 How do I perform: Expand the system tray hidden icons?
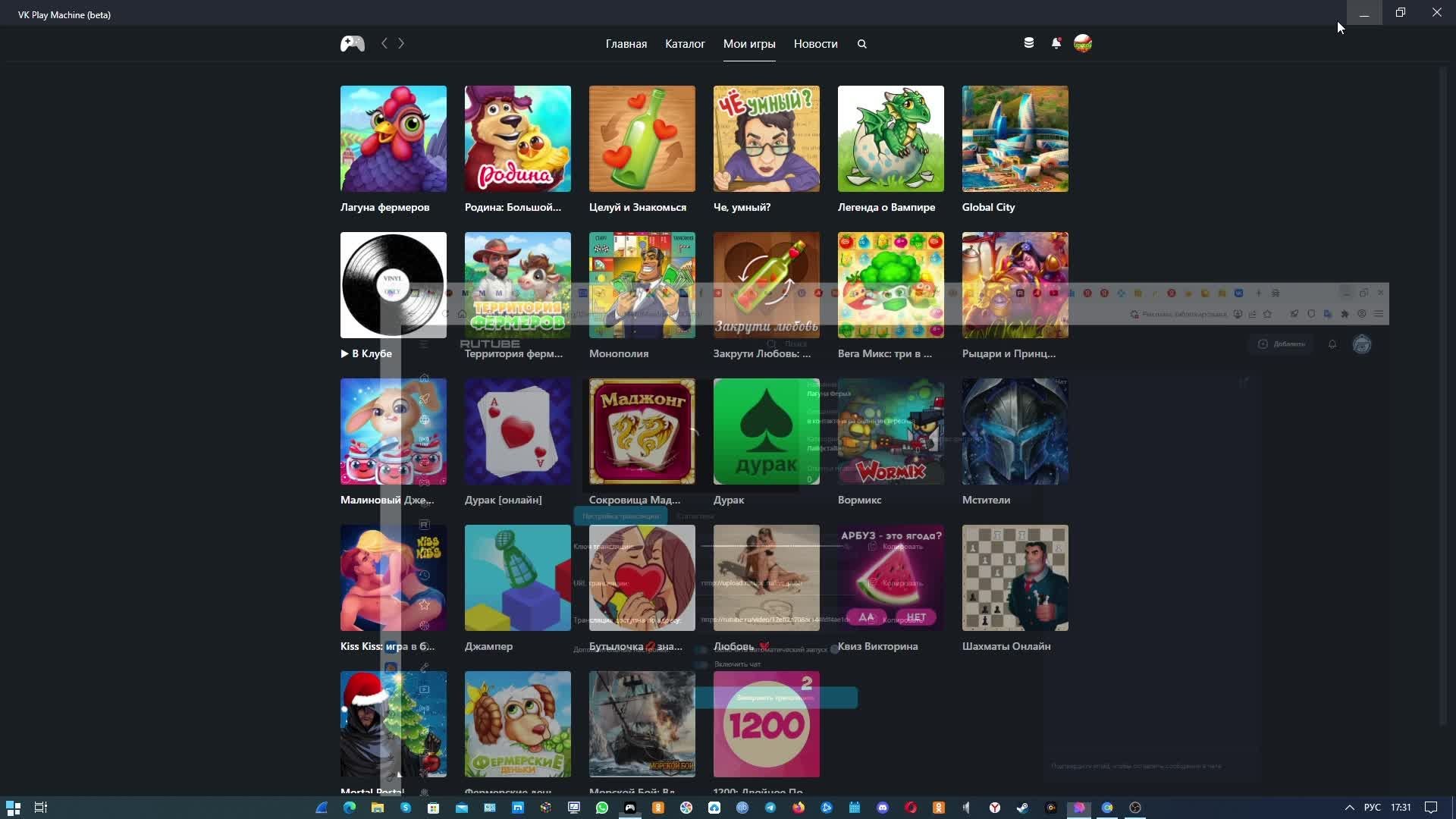(x=1349, y=808)
